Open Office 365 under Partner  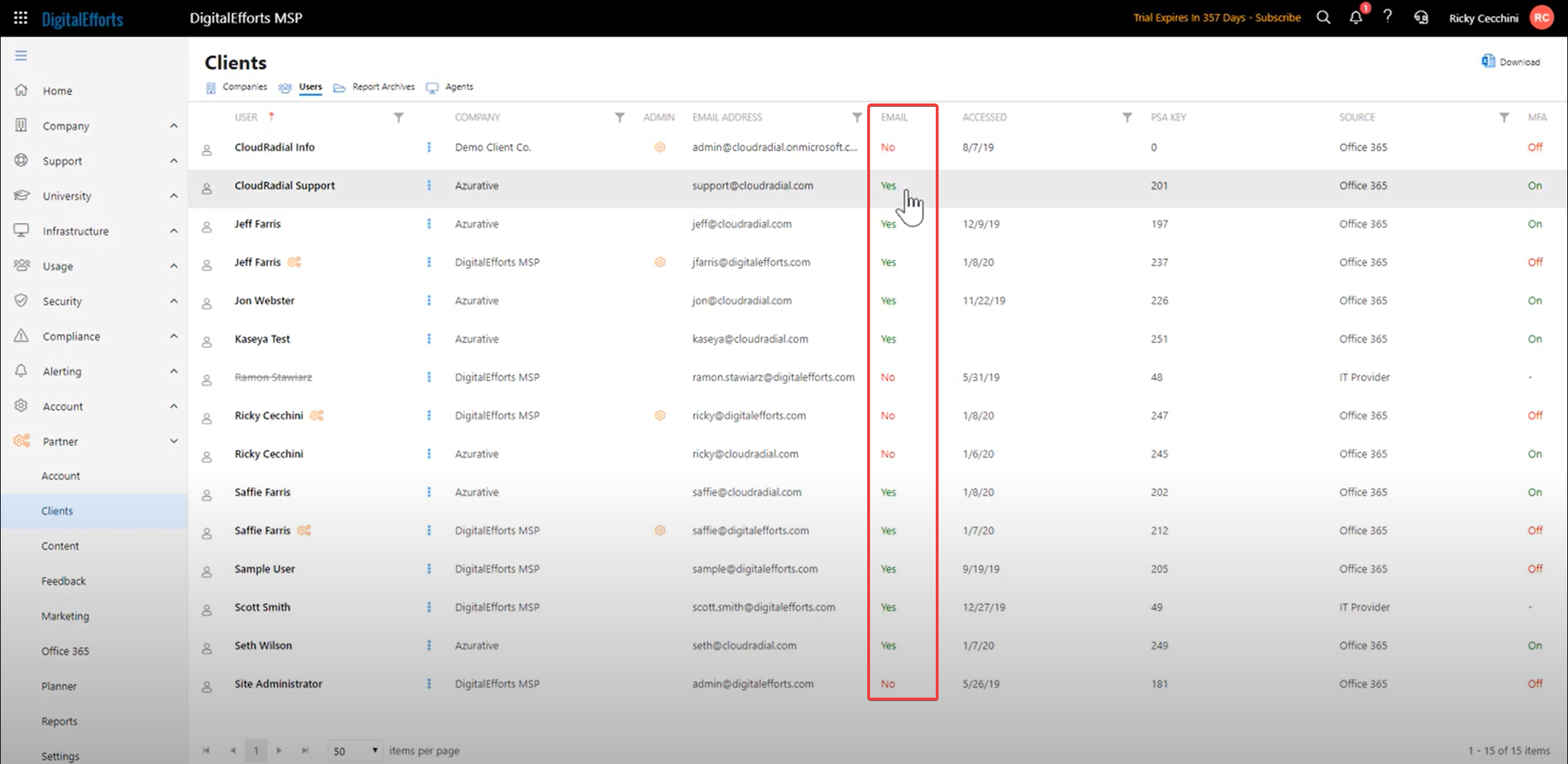pos(65,651)
